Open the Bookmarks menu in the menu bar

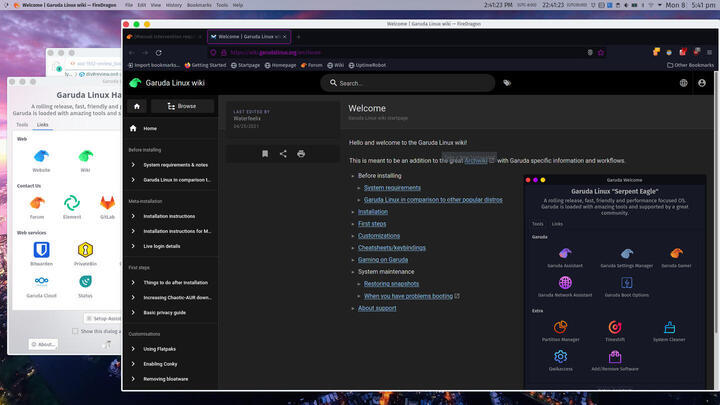199,5
